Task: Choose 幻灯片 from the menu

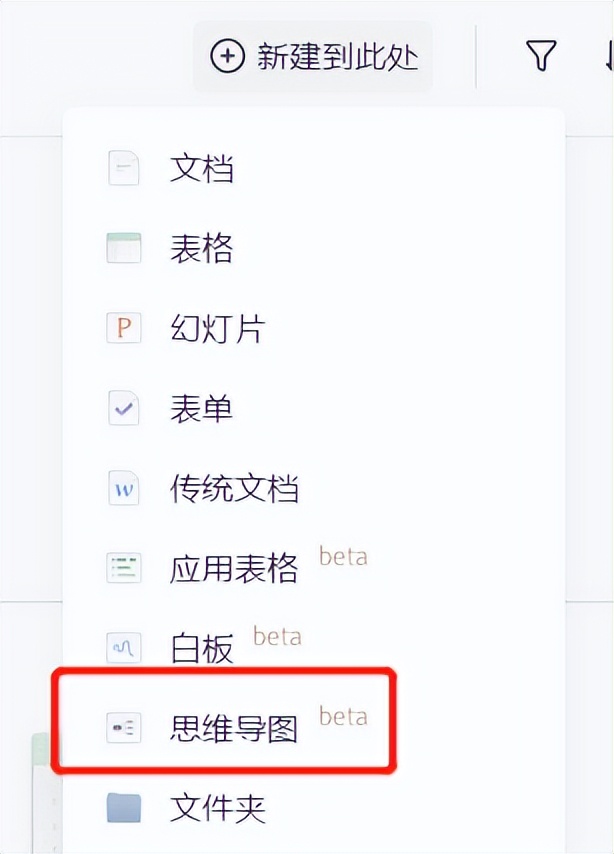Action: (313, 328)
